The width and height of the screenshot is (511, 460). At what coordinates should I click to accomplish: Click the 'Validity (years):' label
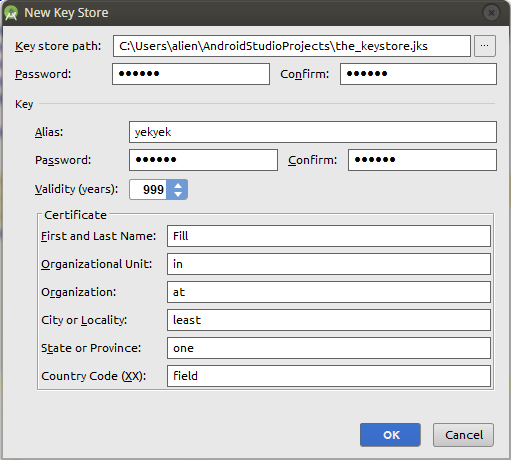(x=76, y=189)
